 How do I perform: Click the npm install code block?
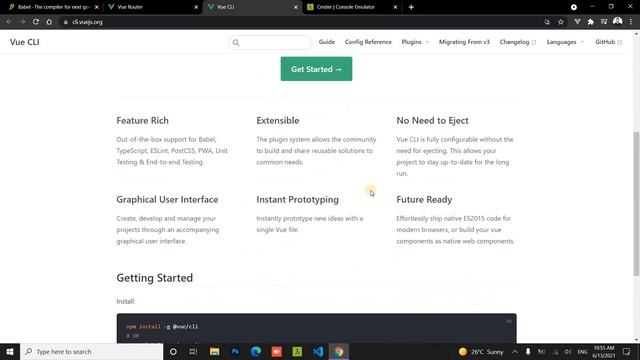point(316,329)
